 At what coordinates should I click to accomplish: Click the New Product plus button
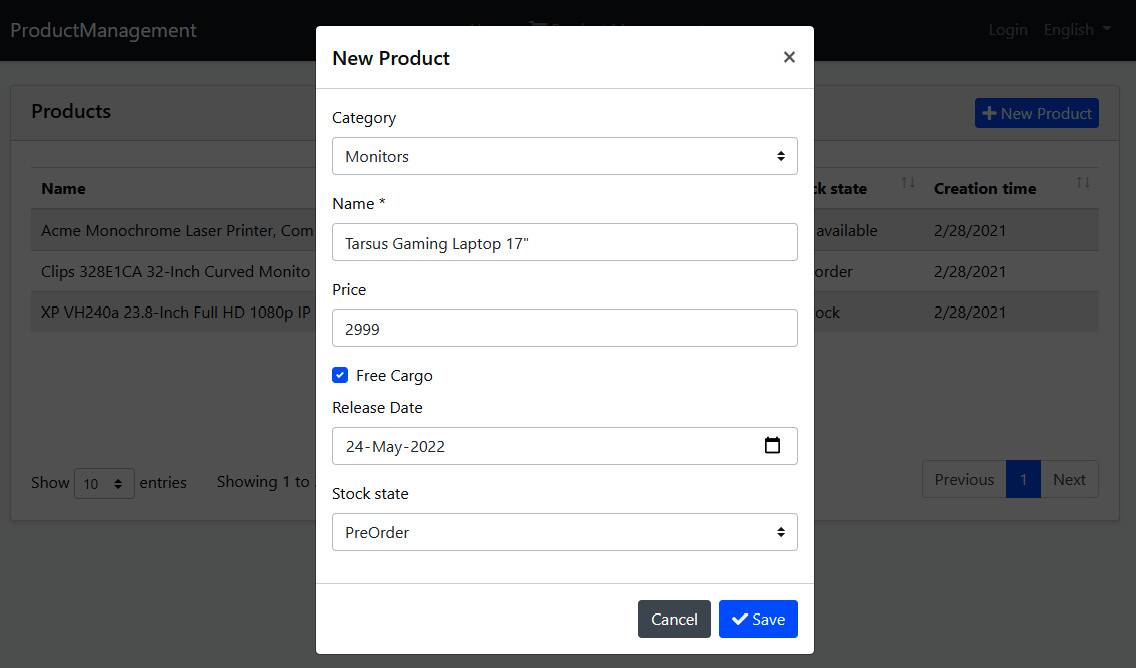[1036, 113]
